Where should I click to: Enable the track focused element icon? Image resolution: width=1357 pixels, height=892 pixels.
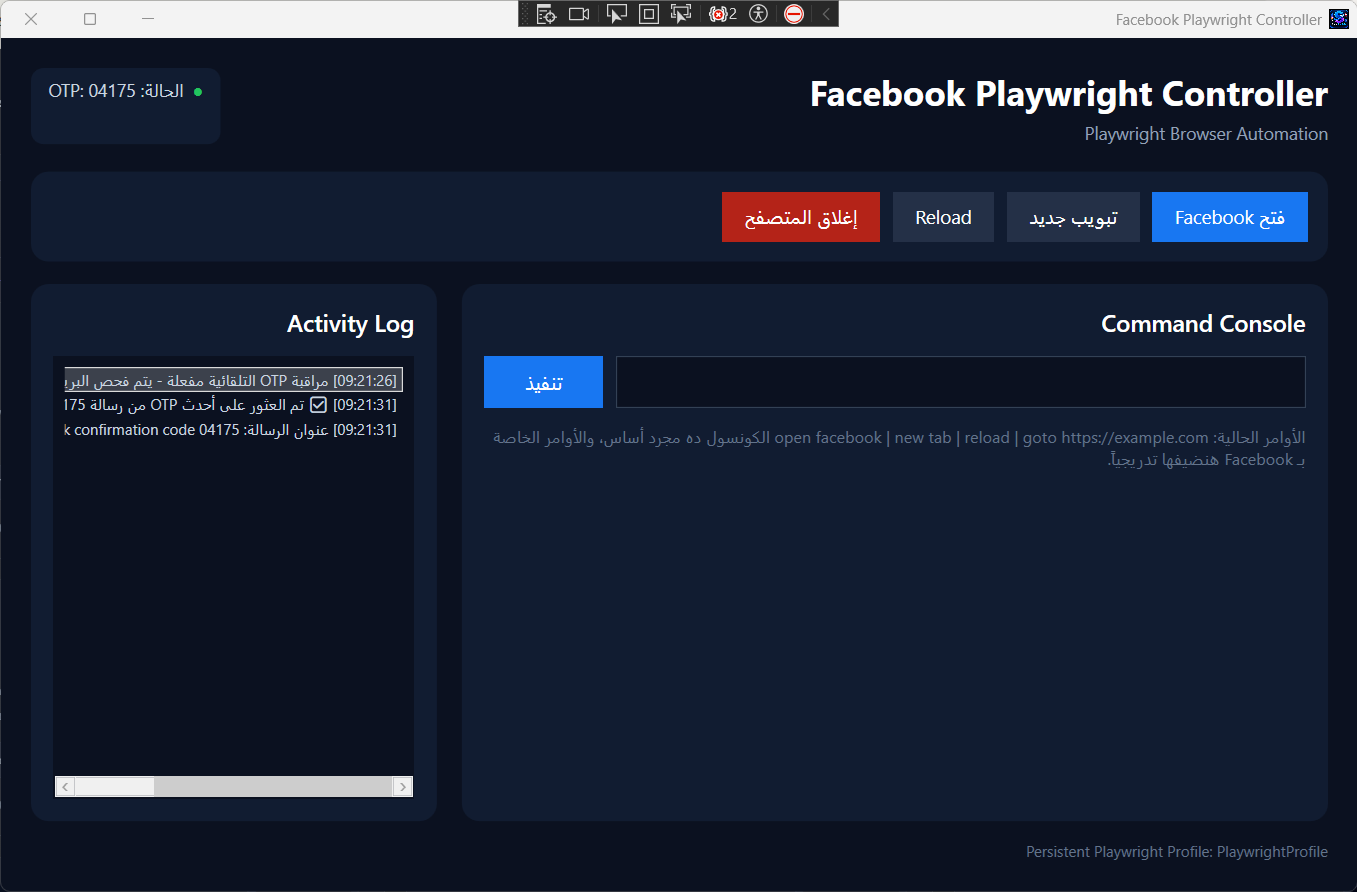(x=681, y=14)
